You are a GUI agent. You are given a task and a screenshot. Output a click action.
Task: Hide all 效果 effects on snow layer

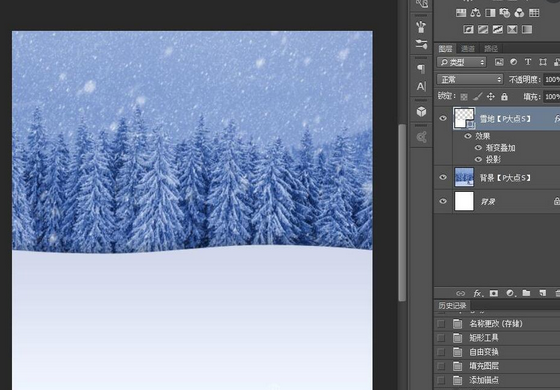coord(468,136)
